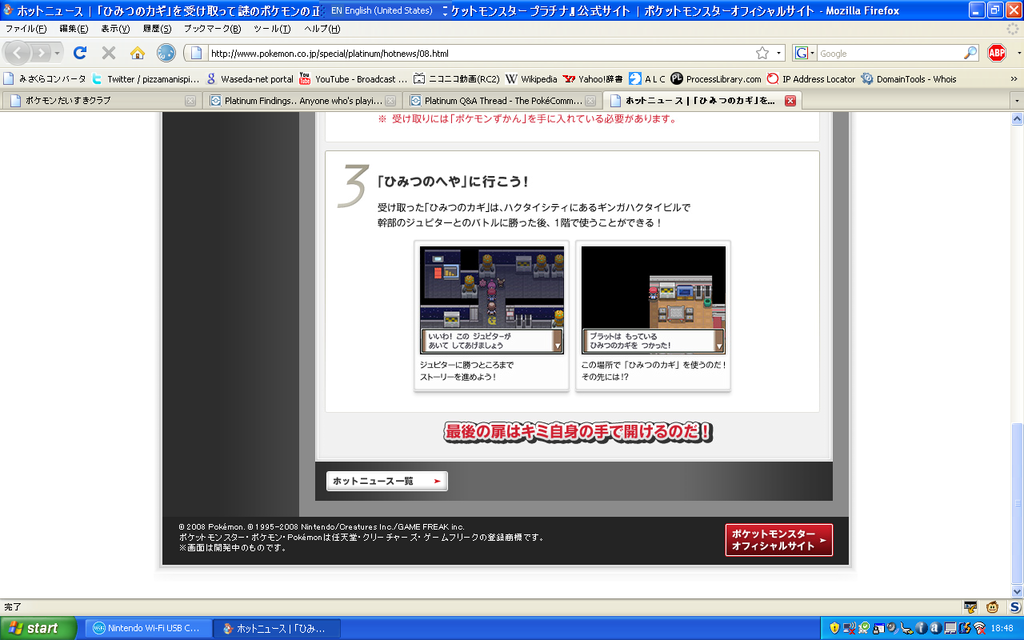Click the search magnifier icon
1024x640 pixels.
970,53
